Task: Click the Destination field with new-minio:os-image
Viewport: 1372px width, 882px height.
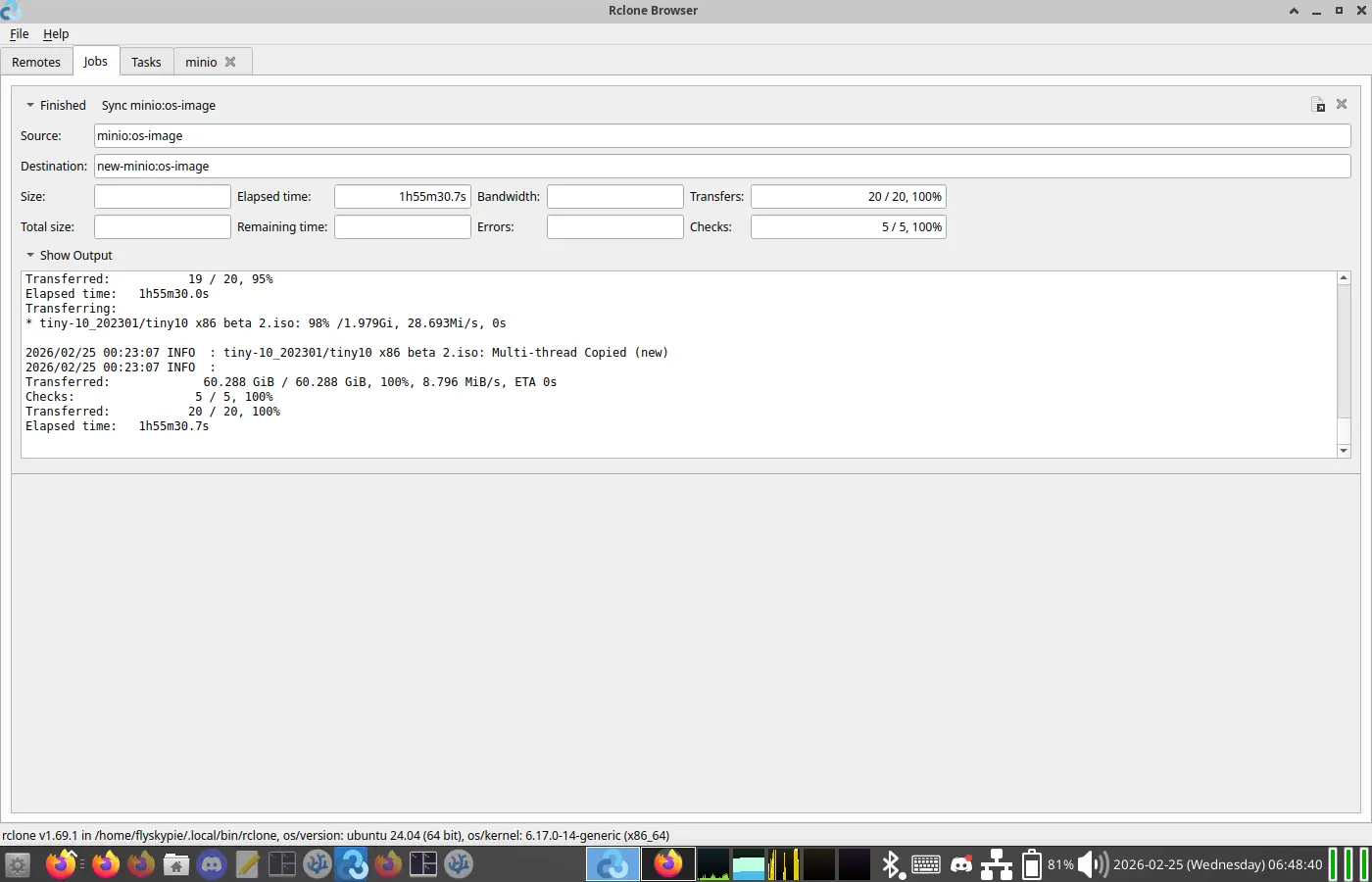Action: [721, 167]
